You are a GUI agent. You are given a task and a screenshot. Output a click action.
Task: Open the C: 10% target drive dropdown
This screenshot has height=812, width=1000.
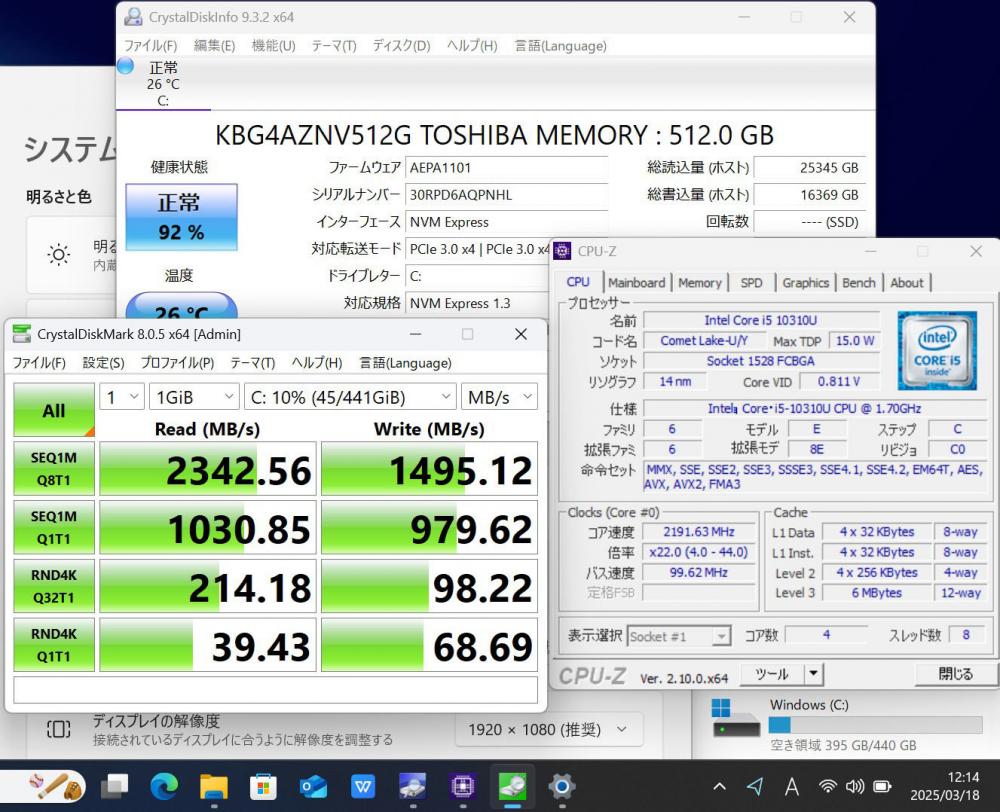point(350,397)
